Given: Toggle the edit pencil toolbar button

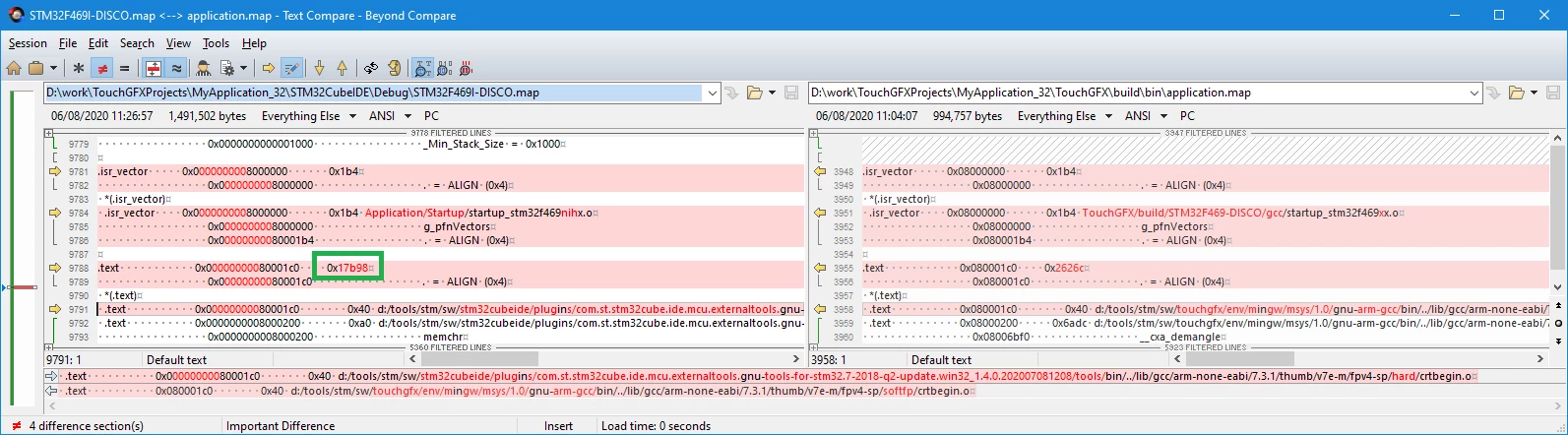Looking at the screenshot, I should click(291, 68).
